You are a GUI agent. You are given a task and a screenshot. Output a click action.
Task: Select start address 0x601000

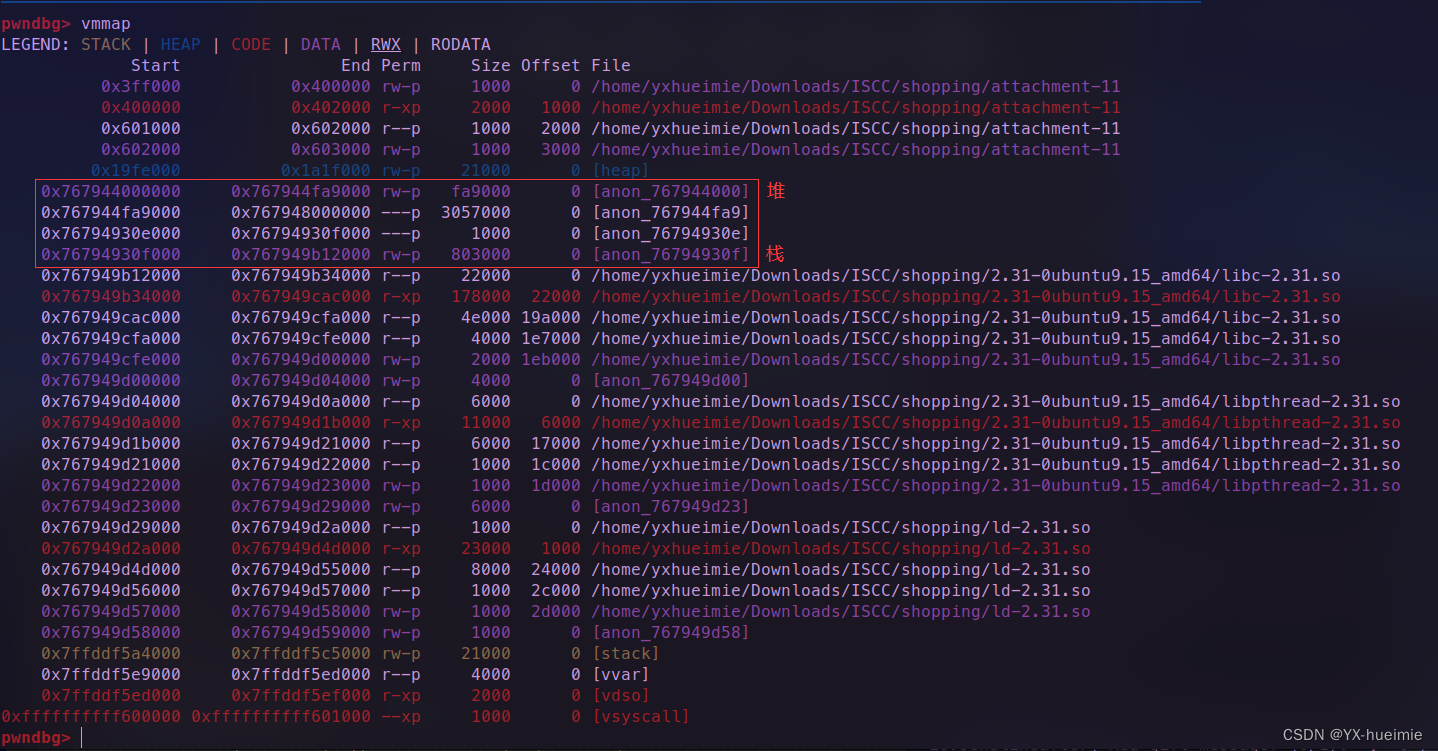[x=141, y=128]
